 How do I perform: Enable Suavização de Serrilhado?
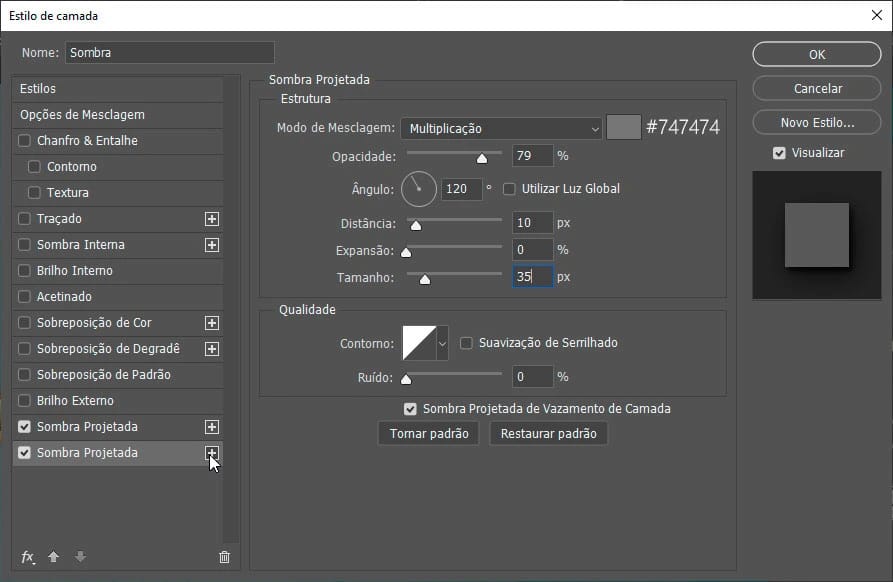tap(466, 341)
